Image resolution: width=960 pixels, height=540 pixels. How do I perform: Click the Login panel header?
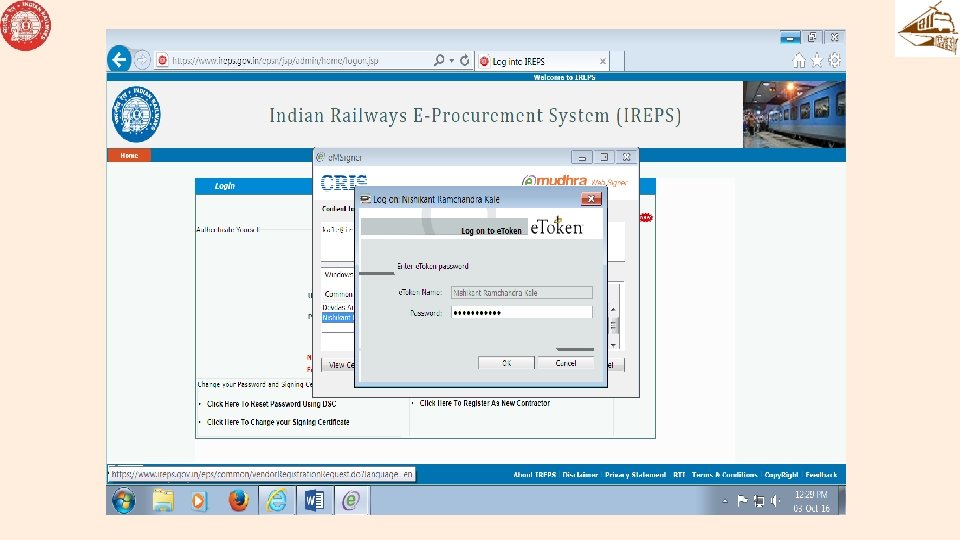(x=255, y=186)
